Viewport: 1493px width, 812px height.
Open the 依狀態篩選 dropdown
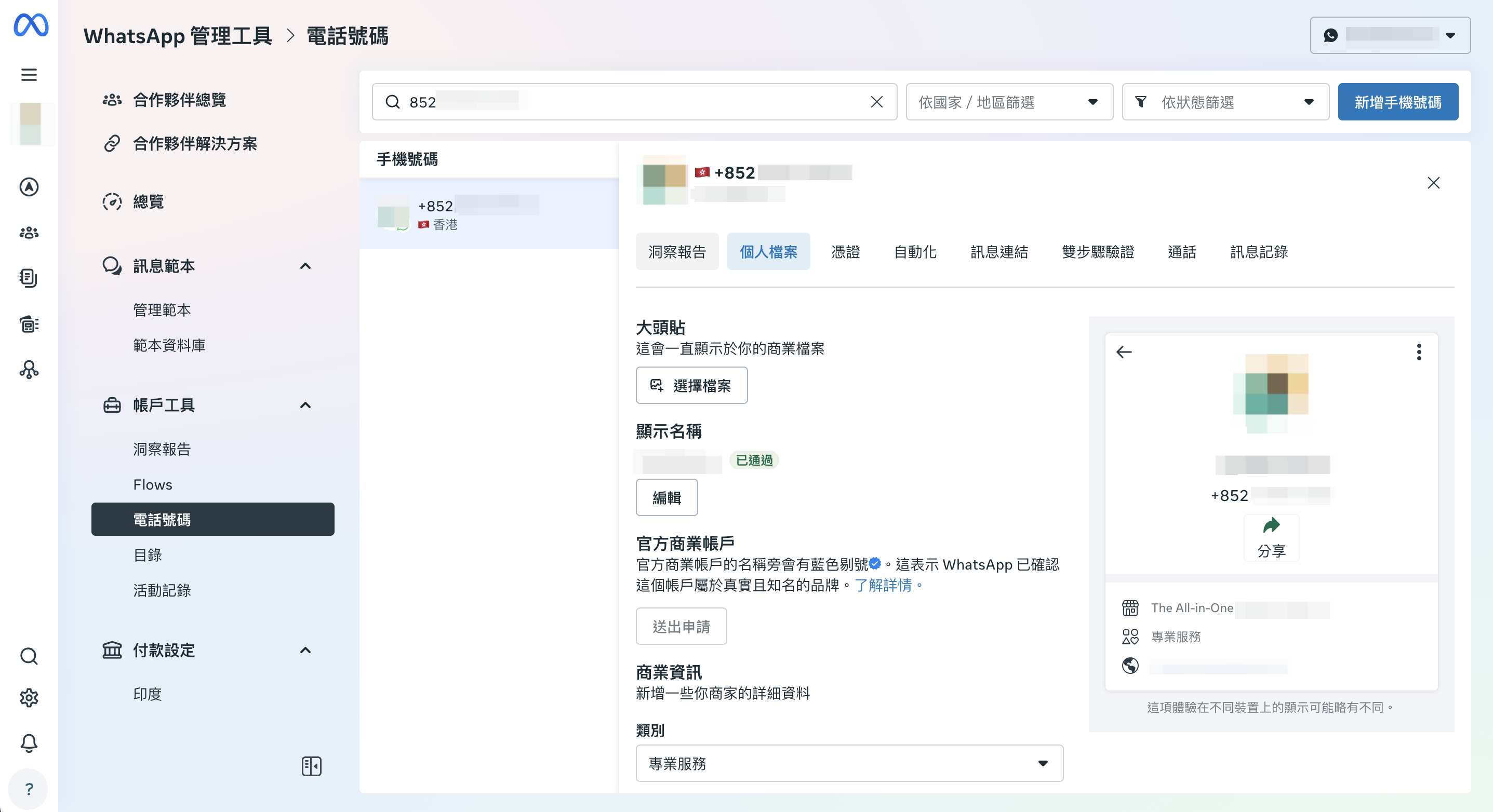(x=1225, y=102)
